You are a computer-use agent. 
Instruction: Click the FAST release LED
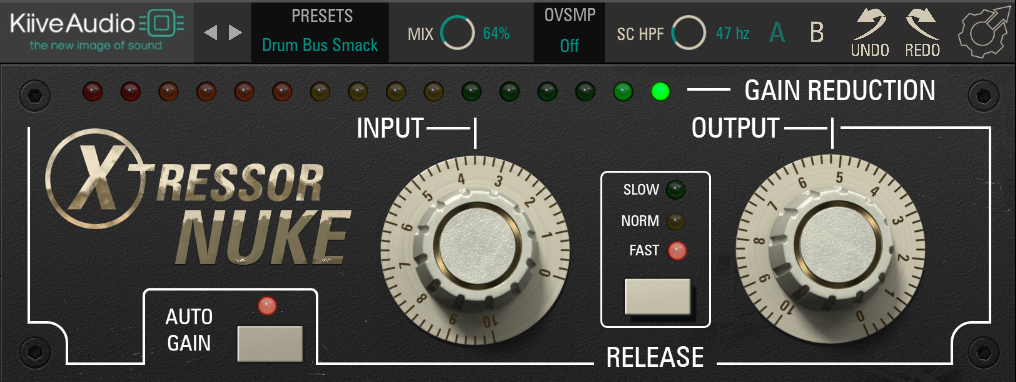(x=677, y=251)
